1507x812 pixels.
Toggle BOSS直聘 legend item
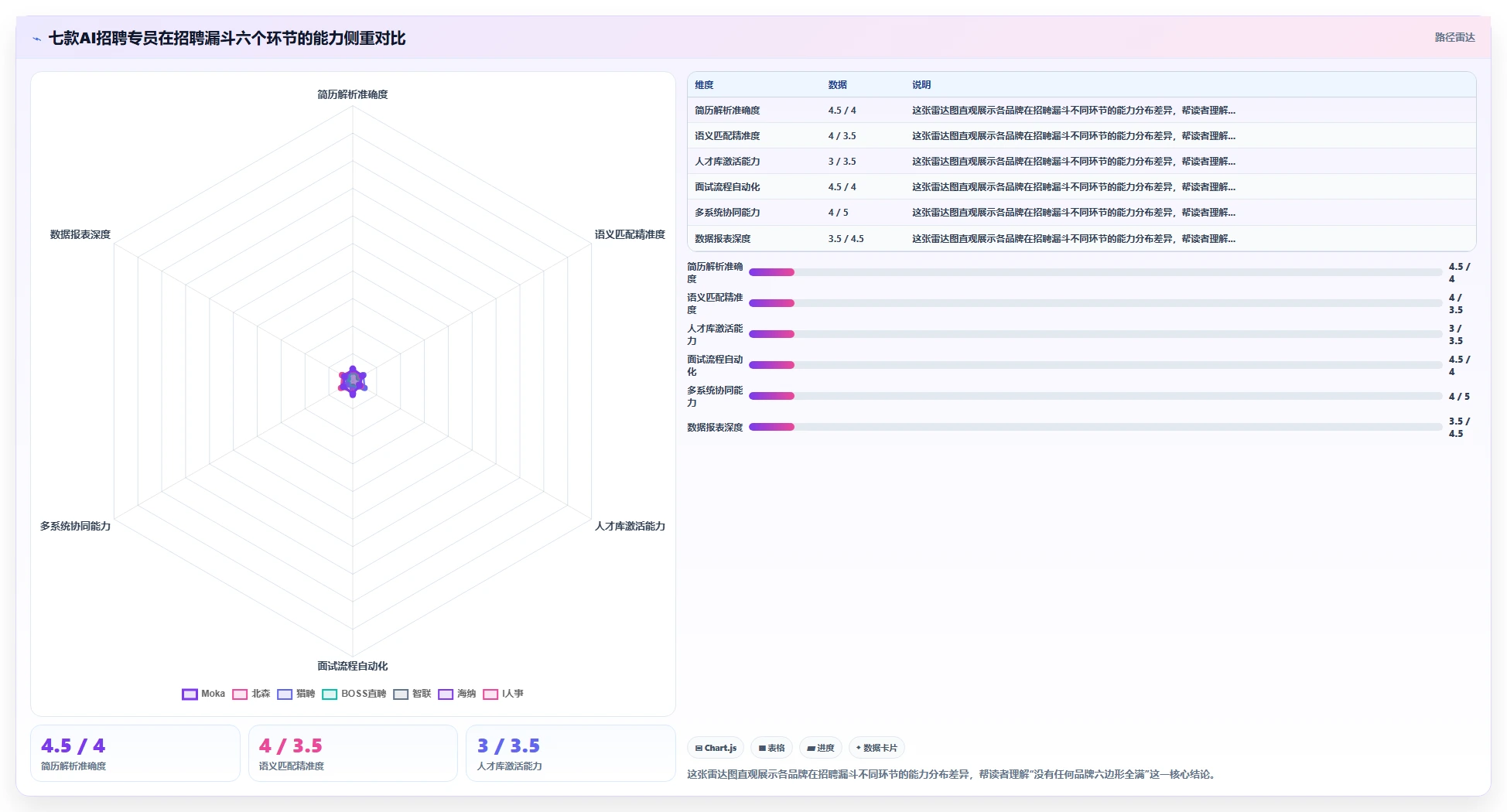coord(354,694)
